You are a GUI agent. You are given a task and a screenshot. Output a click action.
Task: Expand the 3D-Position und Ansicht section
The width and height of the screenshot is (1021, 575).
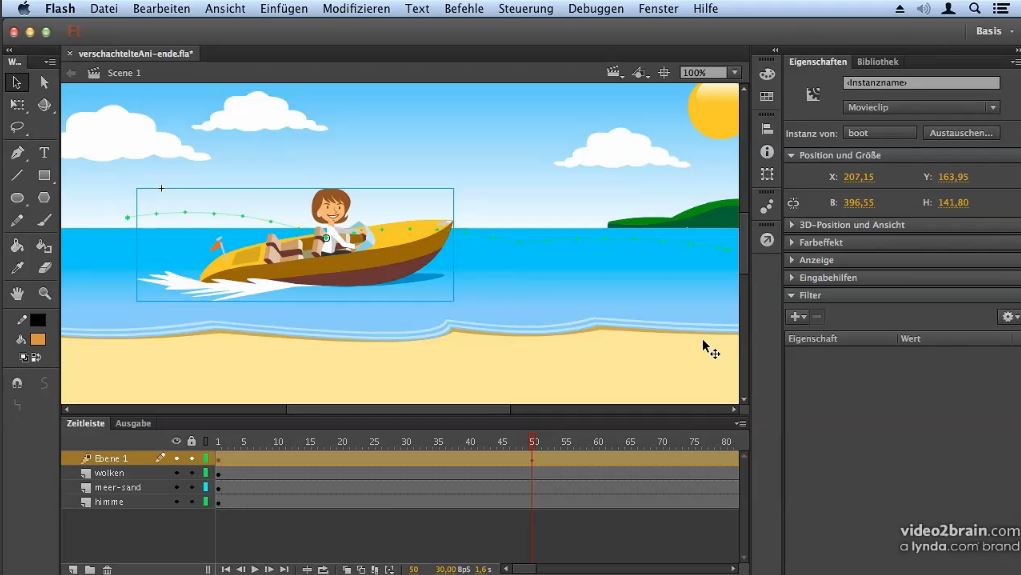coord(791,225)
